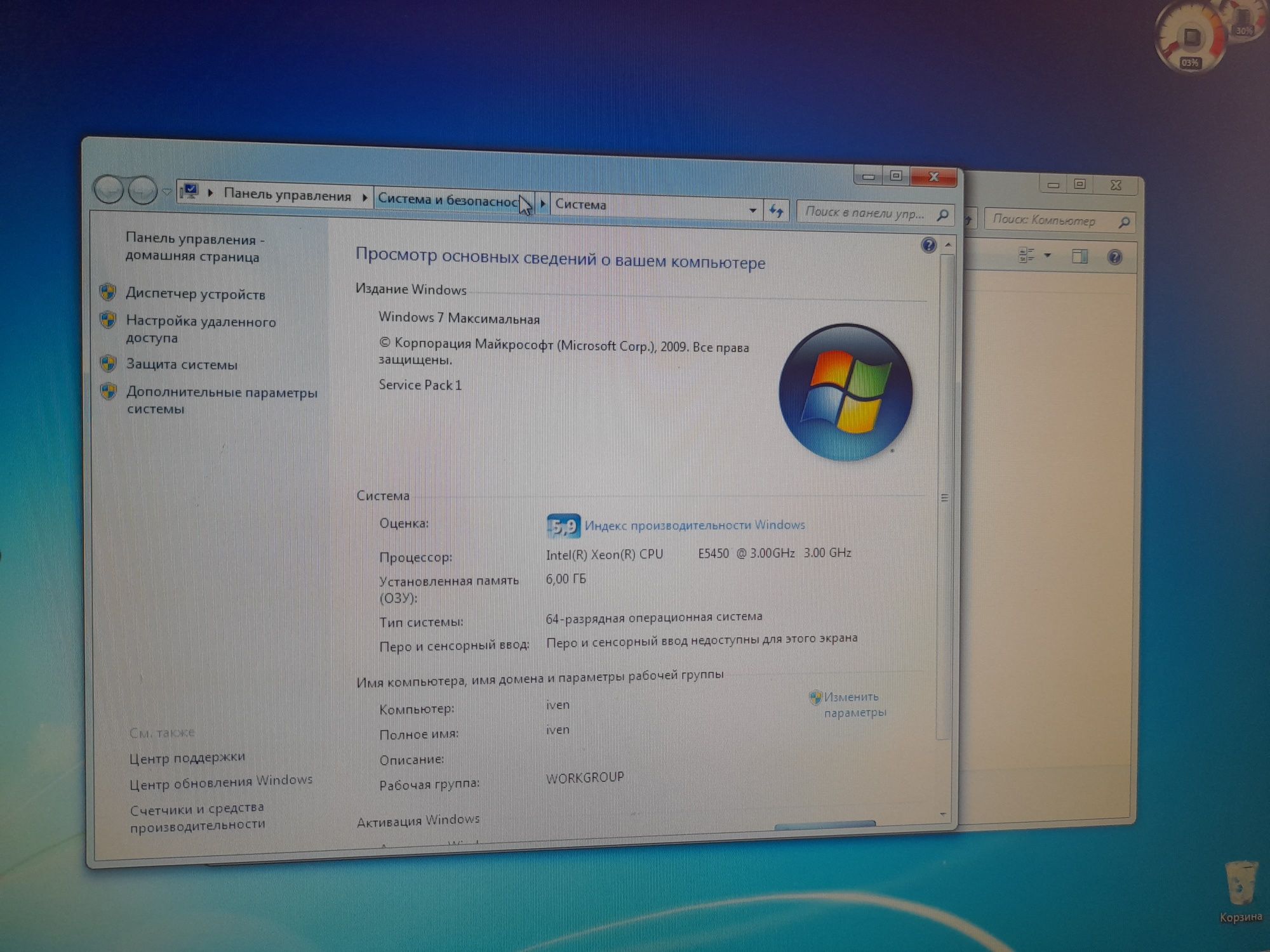The image size is (1270, 952).
Task: Click shield icon beside Настройка удаленного доступа
Action: [x=108, y=319]
